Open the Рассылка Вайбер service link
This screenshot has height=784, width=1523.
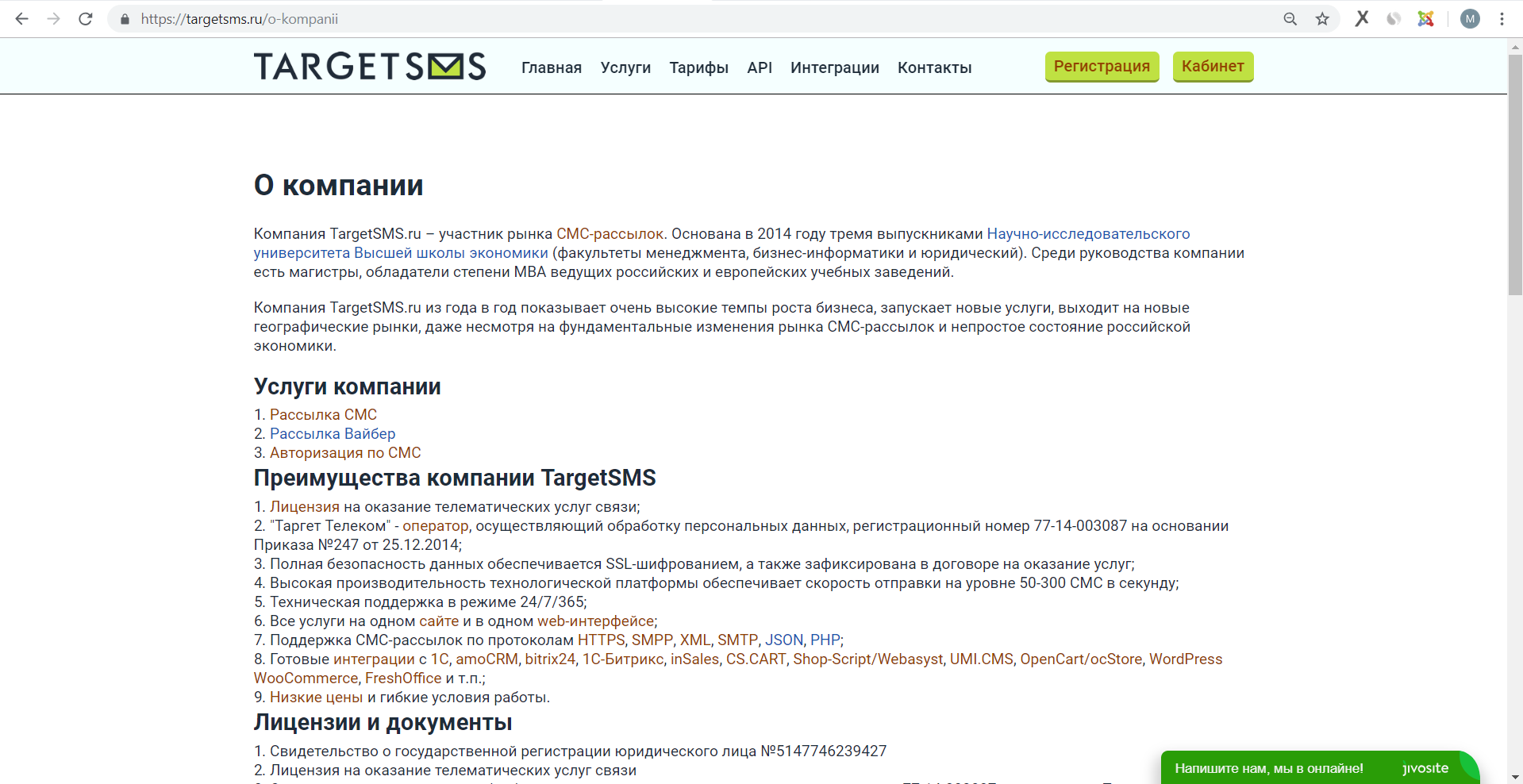coord(333,434)
